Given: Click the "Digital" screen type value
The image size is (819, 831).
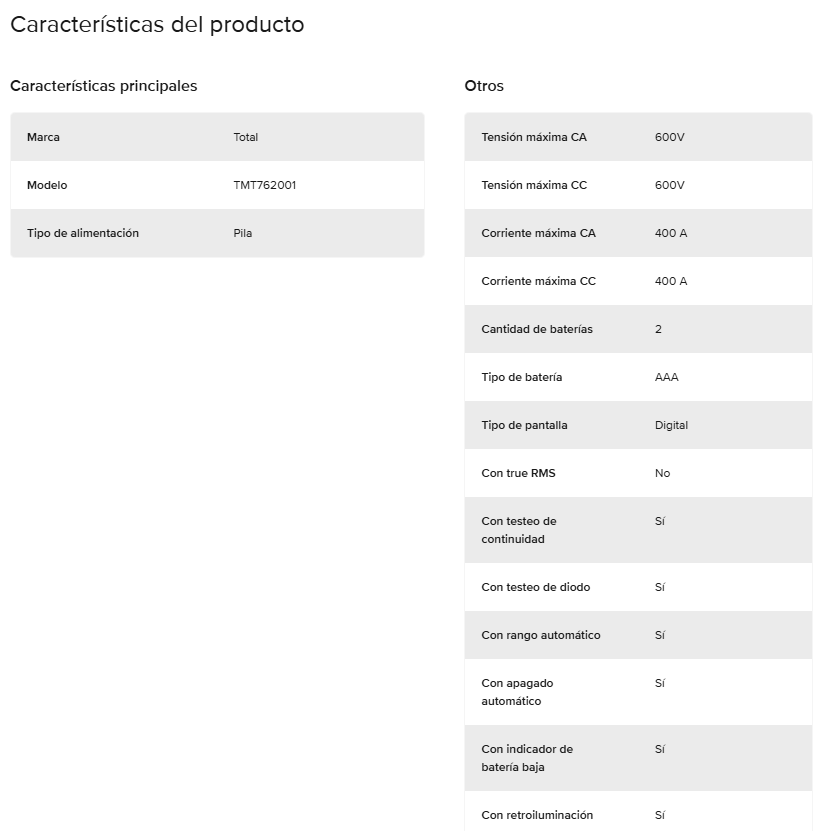Looking at the screenshot, I should point(671,425).
